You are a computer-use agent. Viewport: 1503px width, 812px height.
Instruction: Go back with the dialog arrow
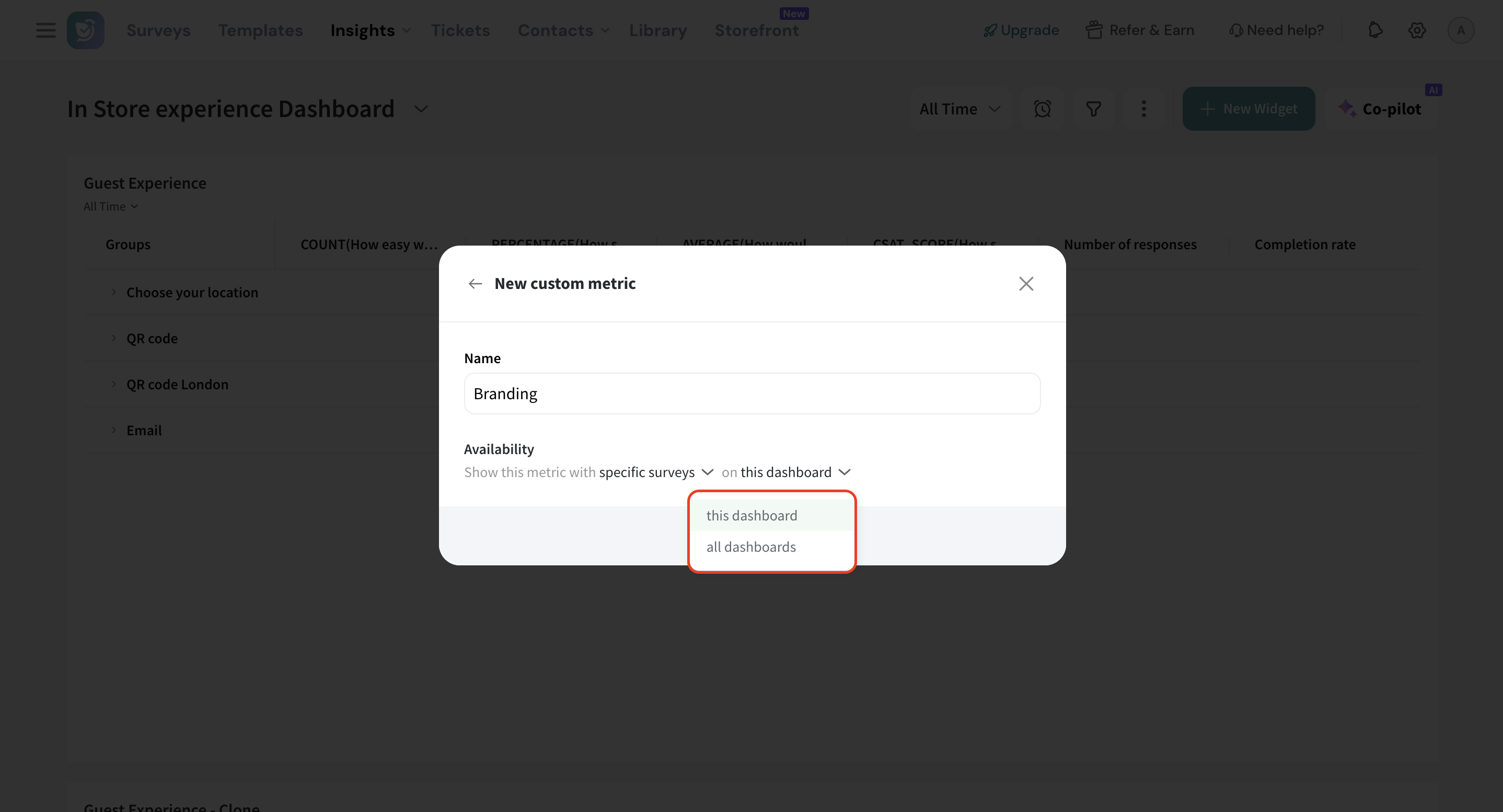click(475, 284)
